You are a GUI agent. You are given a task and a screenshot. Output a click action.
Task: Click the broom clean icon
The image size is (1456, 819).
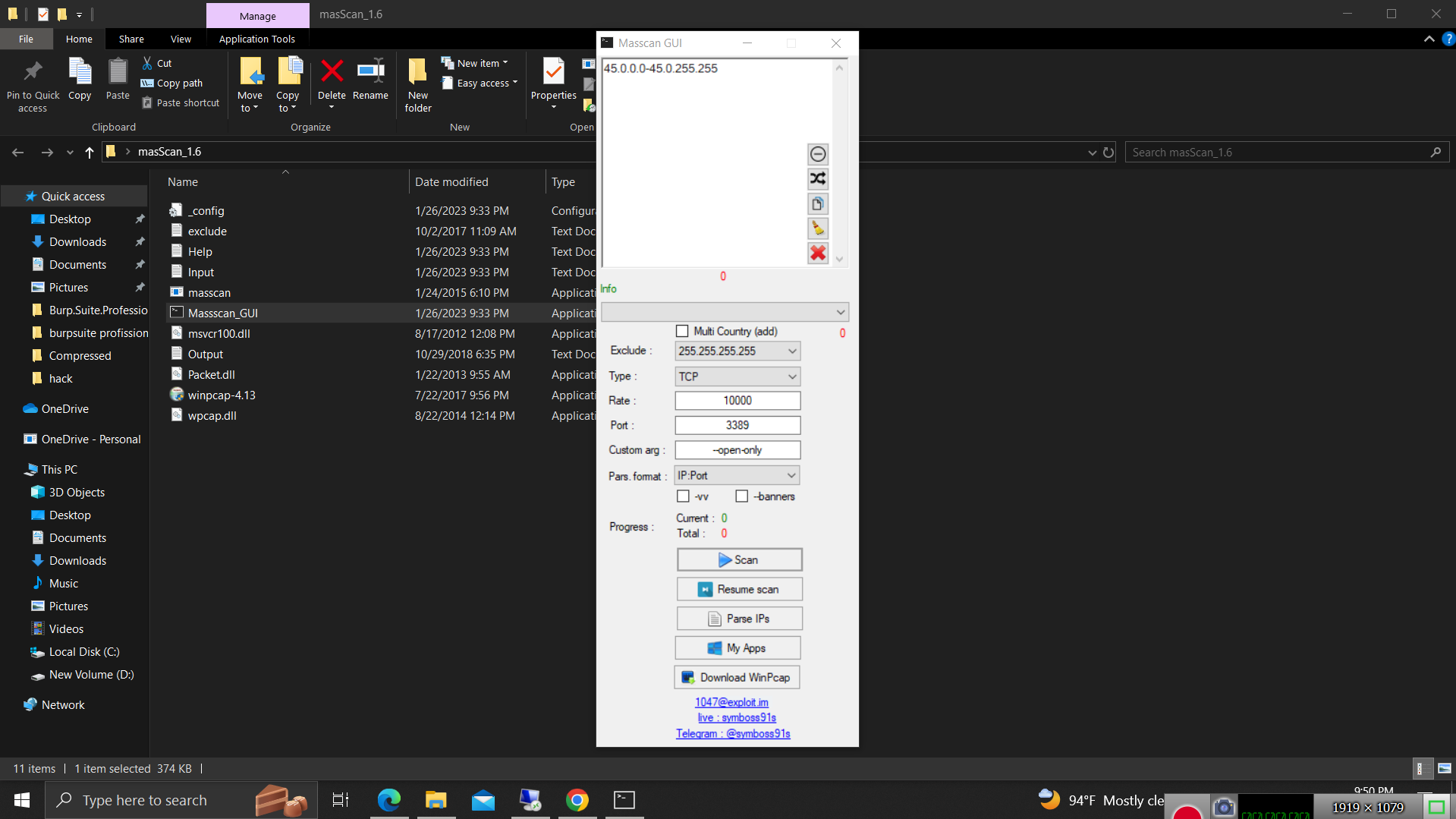click(x=817, y=228)
